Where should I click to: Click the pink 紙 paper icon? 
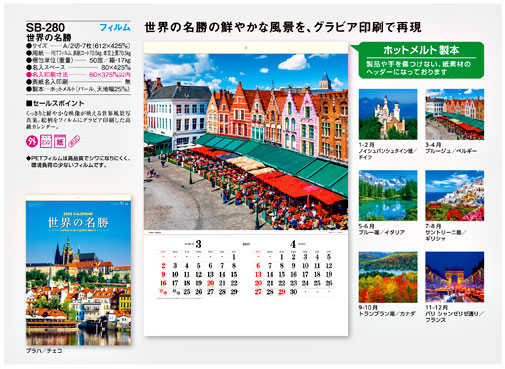pos(60,141)
